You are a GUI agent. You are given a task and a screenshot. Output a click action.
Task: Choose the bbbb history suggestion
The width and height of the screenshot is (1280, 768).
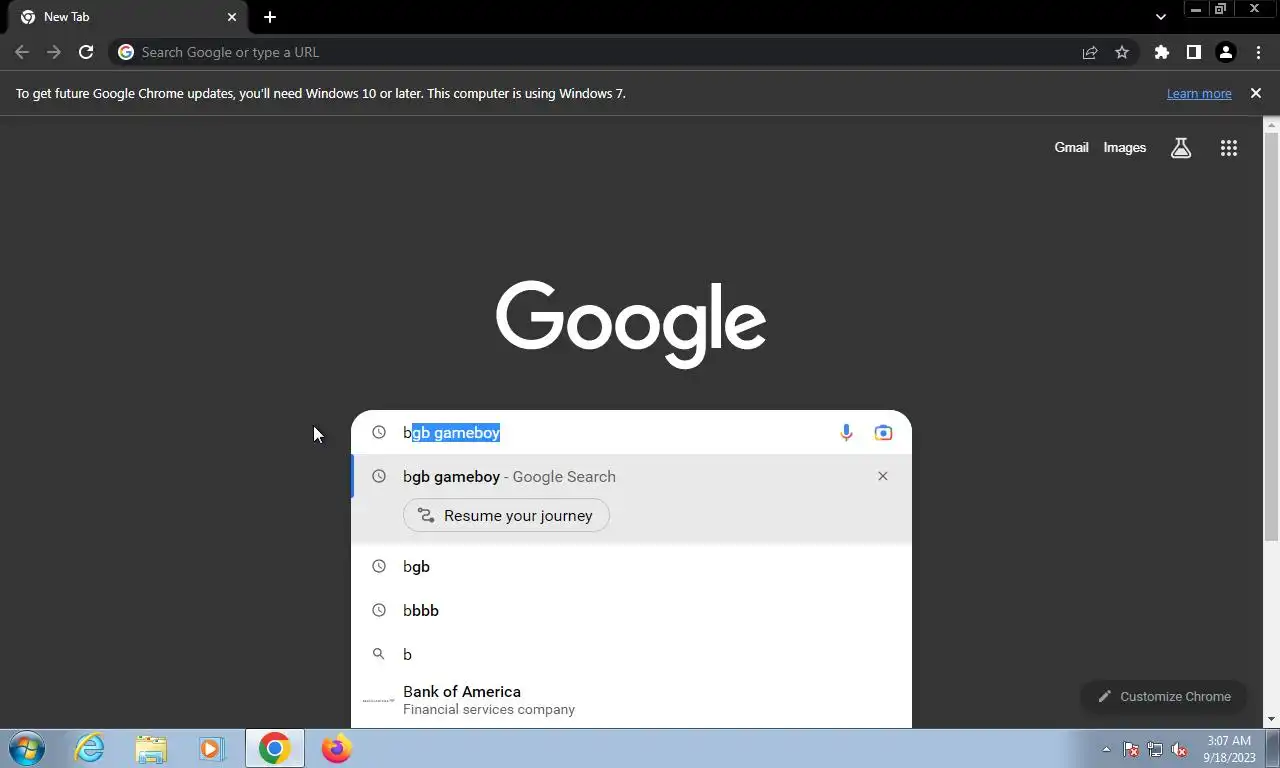click(x=631, y=610)
